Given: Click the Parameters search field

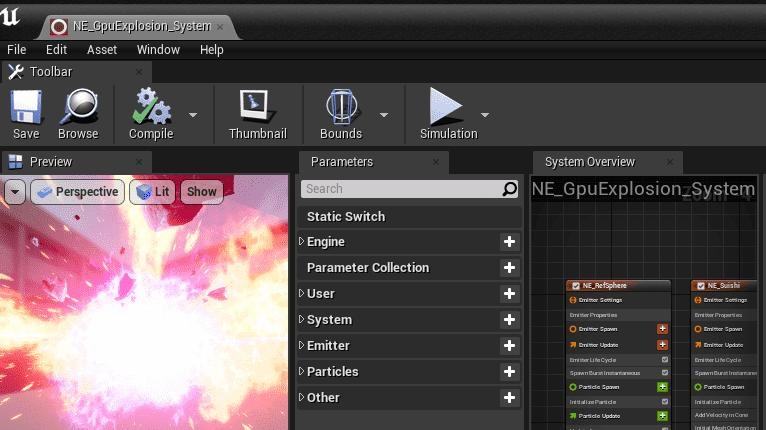Looking at the screenshot, I should [402, 189].
